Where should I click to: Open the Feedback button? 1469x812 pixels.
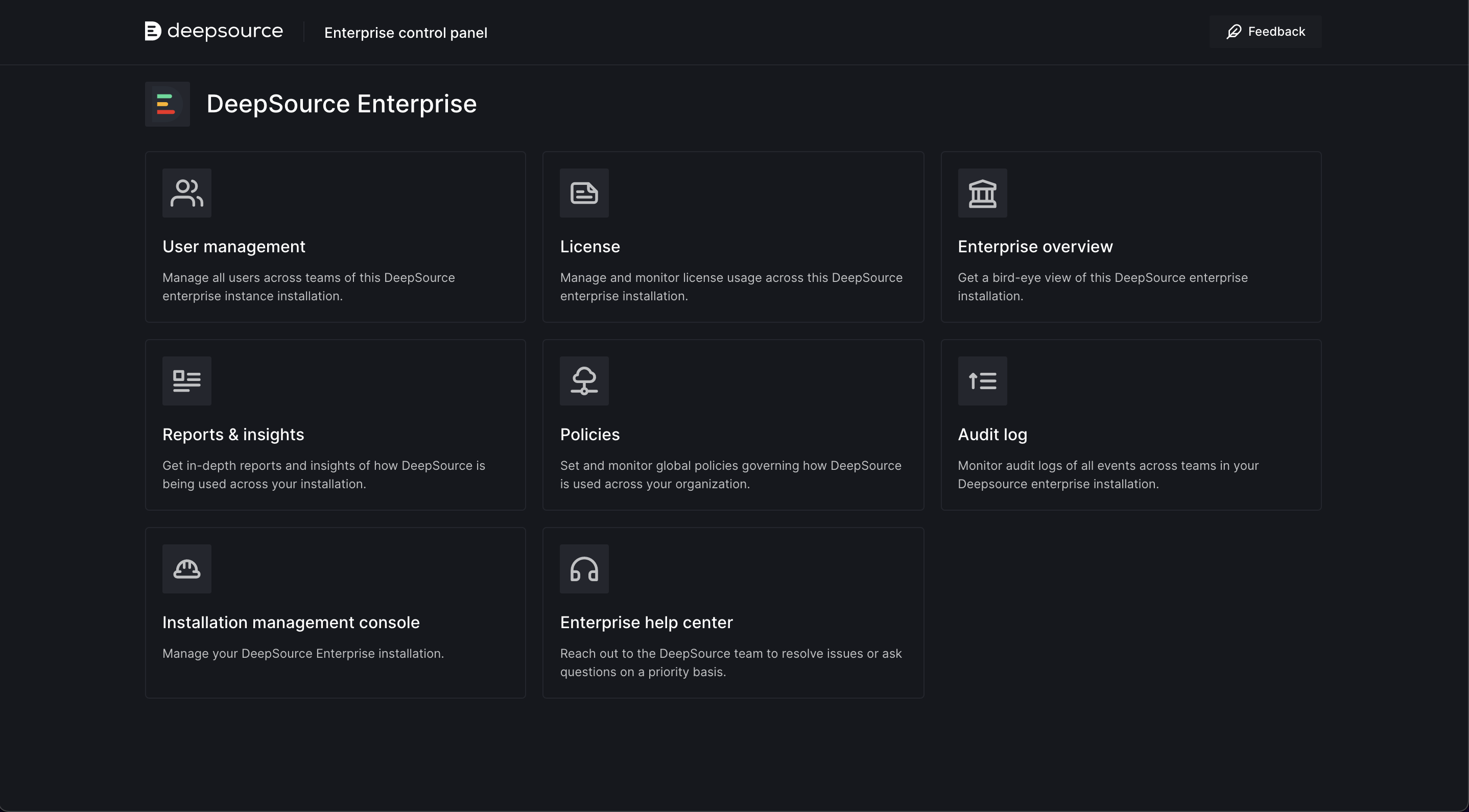(1265, 31)
